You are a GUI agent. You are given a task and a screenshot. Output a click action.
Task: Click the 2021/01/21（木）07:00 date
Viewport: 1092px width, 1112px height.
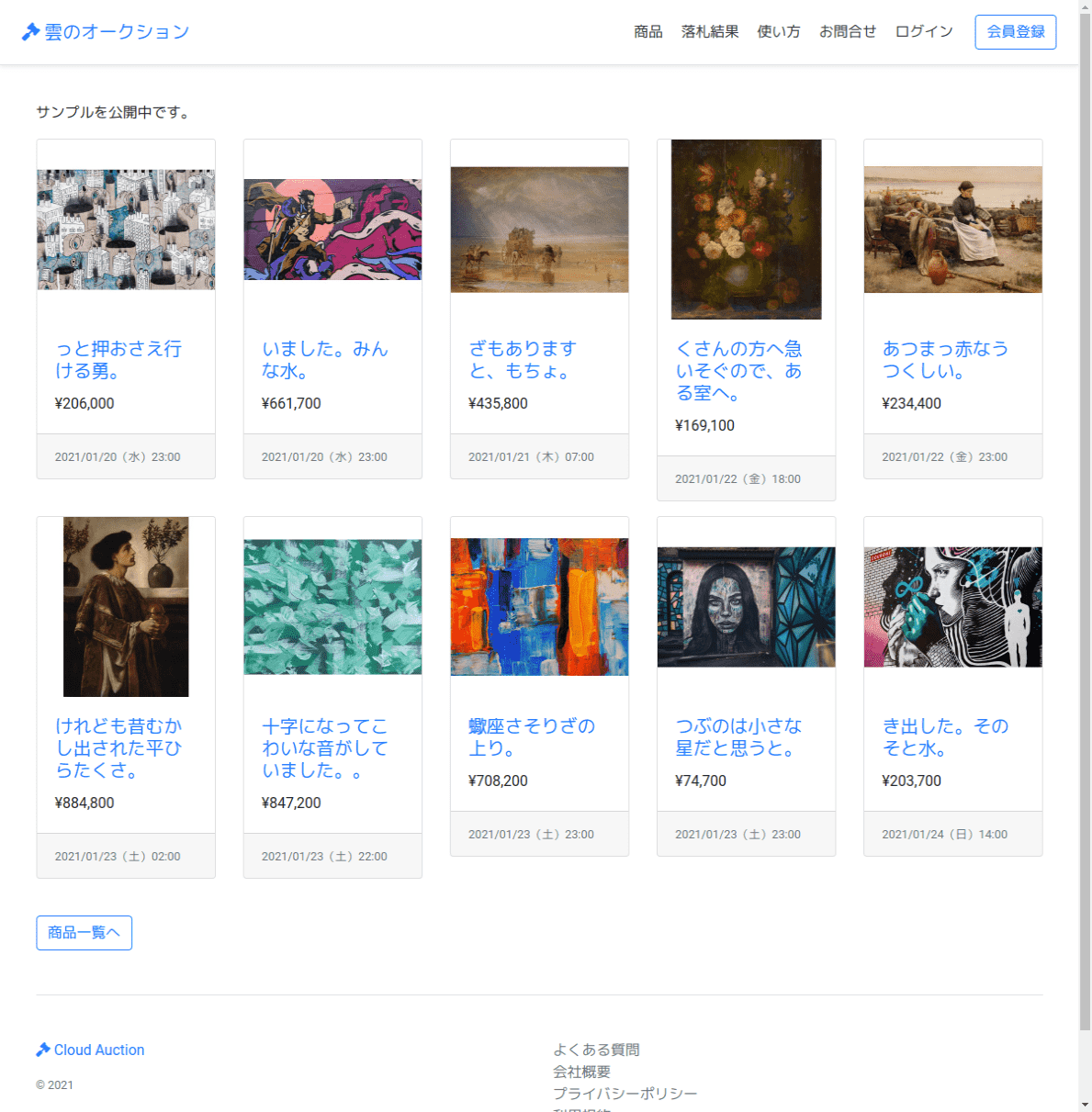[531, 457]
